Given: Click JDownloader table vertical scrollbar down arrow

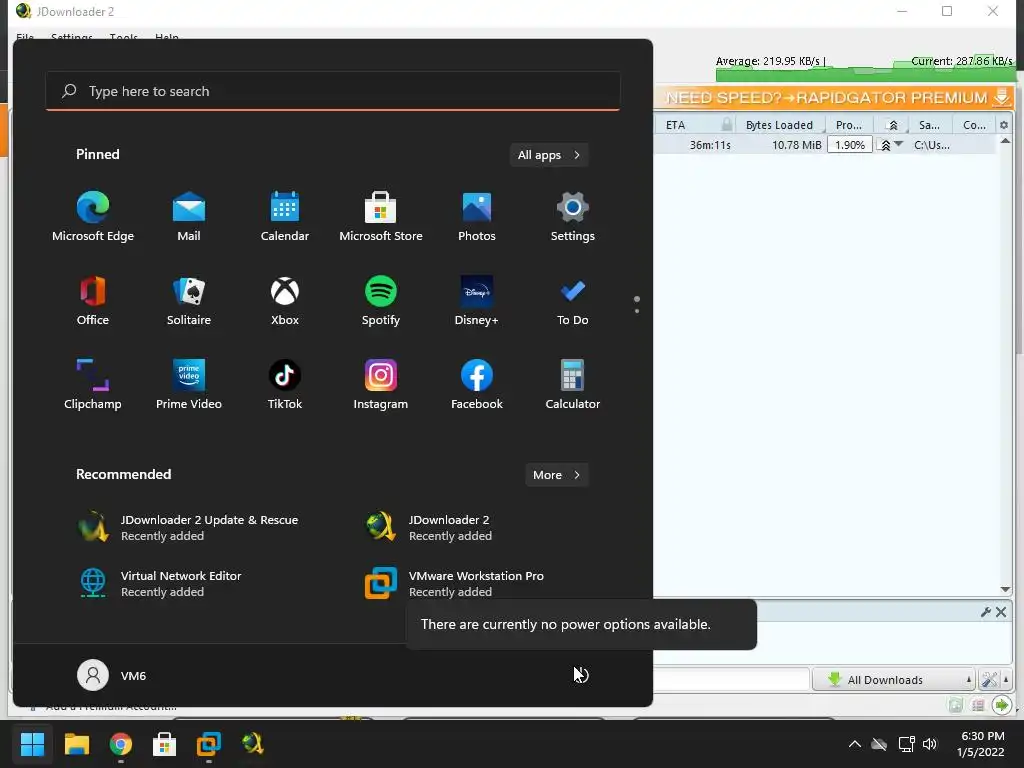Looking at the screenshot, I should 1005,589.
